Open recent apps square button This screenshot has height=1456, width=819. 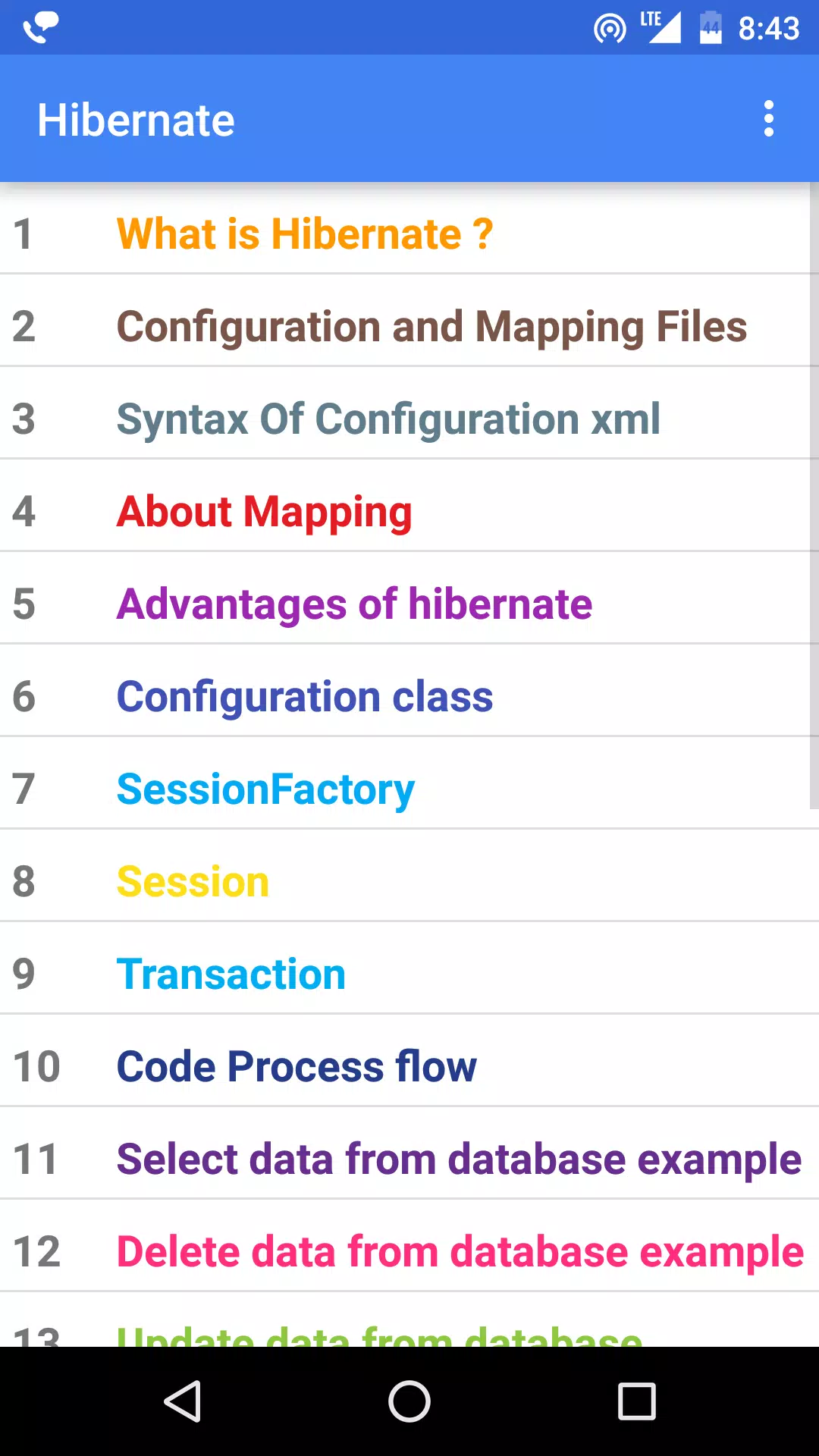636,1401
